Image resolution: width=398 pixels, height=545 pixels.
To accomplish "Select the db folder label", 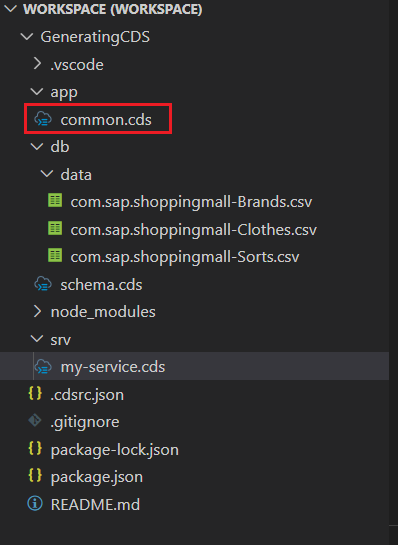I will coord(60,147).
